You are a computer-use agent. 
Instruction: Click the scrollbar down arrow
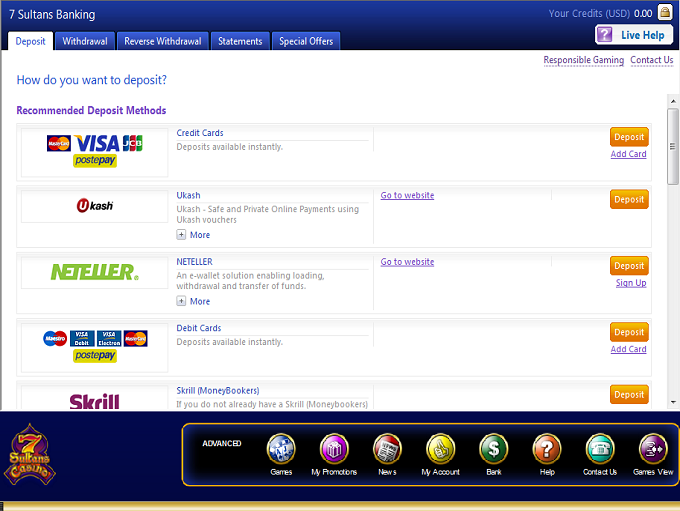pos(673,402)
